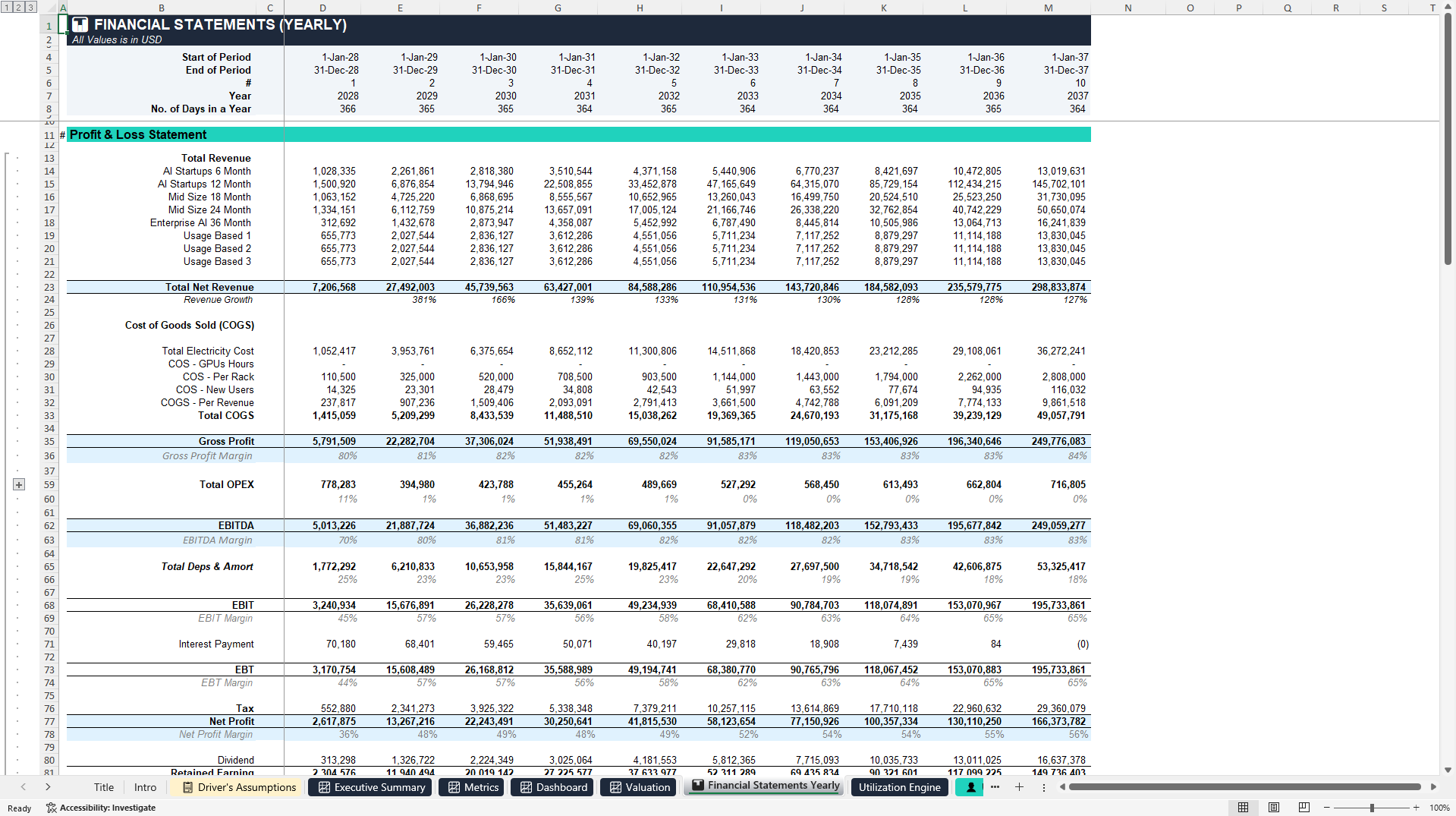Open the Intro sheet tab
This screenshot has width=1456, height=816.
pos(145,787)
